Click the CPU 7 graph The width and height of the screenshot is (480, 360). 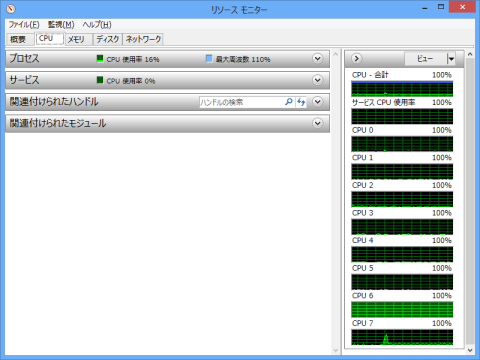tap(402, 337)
